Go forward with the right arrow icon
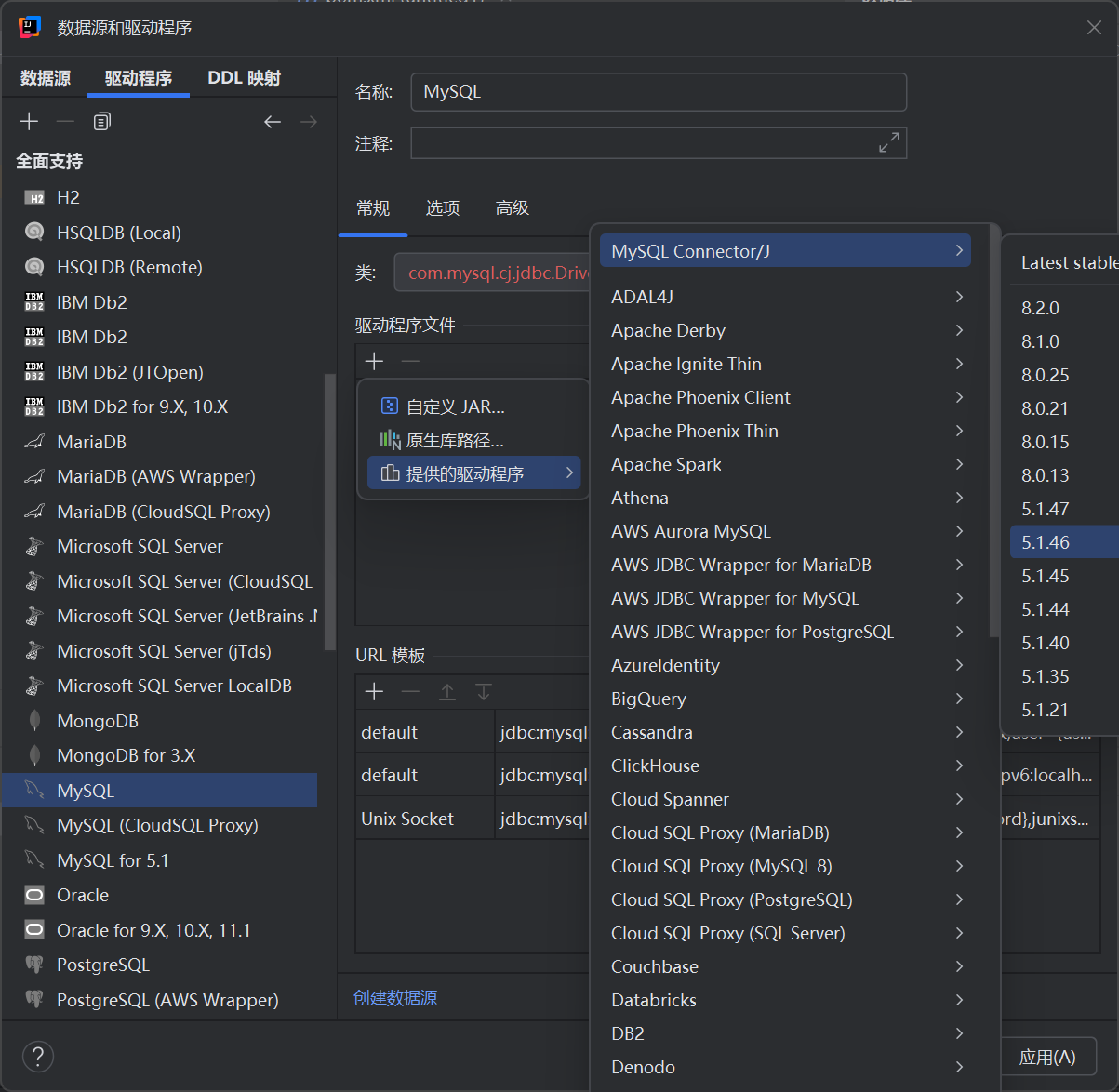This screenshot has width=1119, height=1092. 309,122
